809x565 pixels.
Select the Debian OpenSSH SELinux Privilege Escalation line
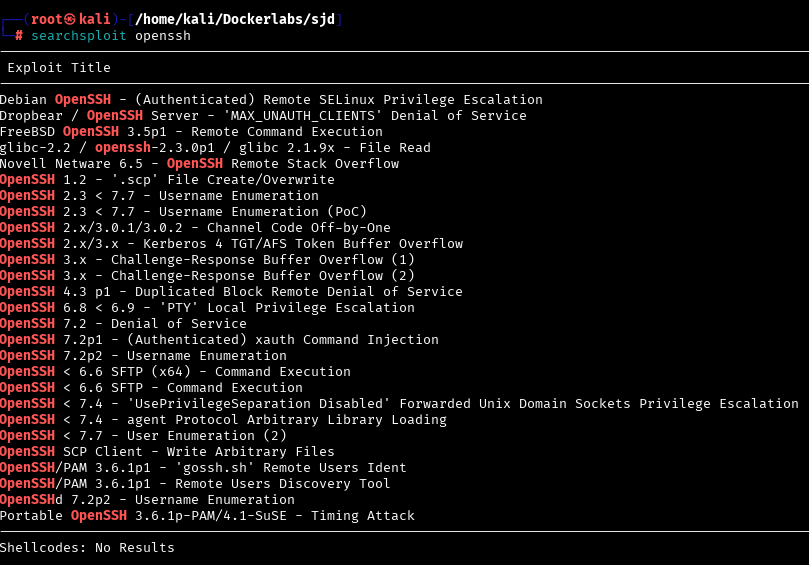(x=271, y=100)
